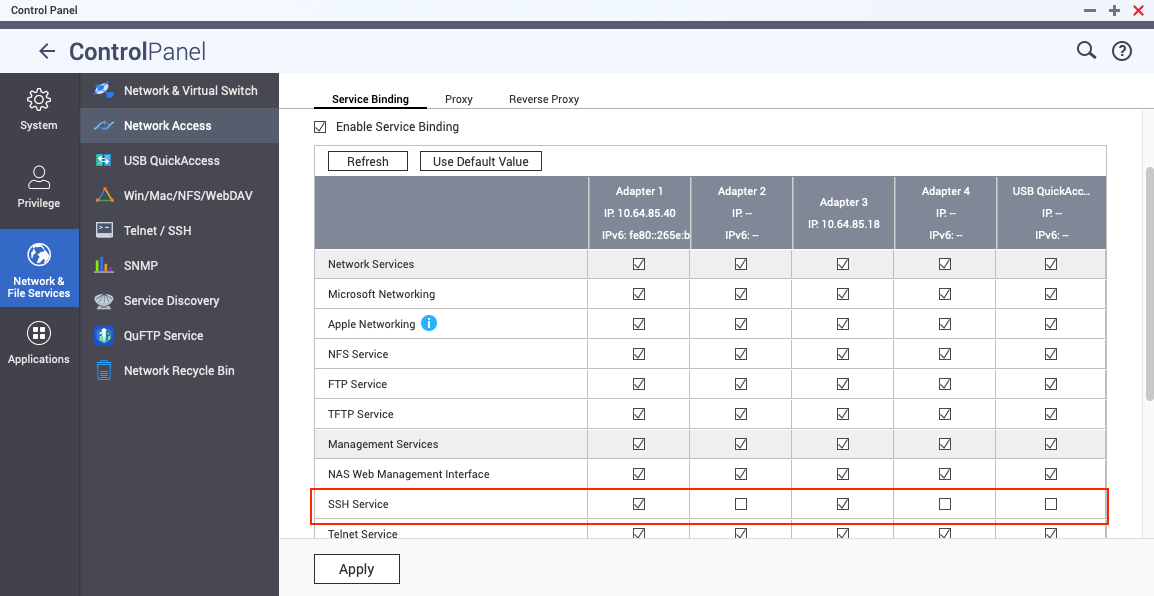
Task: Open the search magnifier icon
Action: click(1086, 51)
